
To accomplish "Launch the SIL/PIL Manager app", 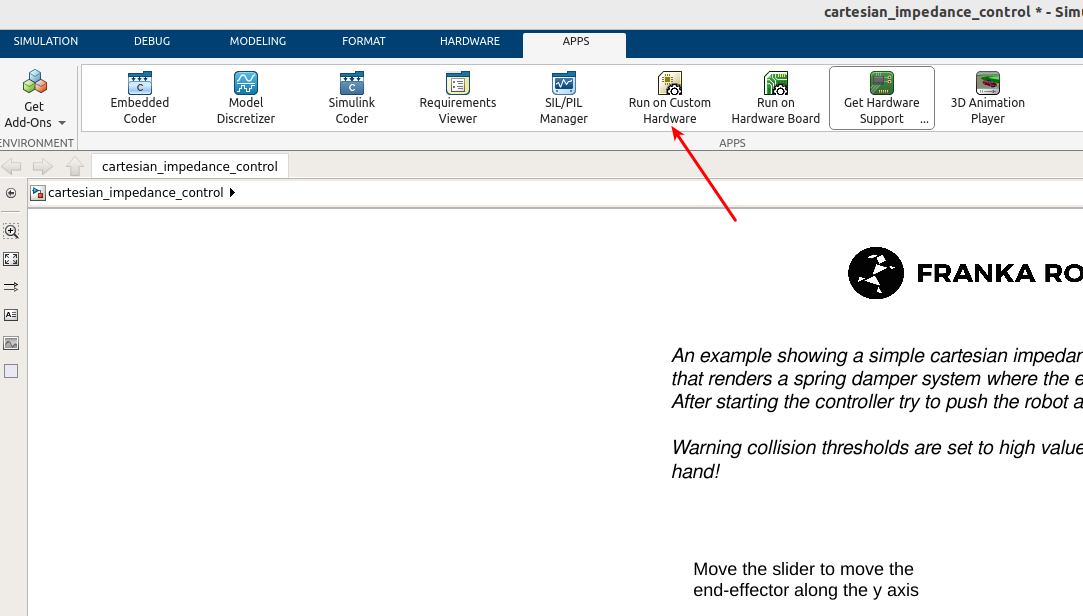I will 564,98.
